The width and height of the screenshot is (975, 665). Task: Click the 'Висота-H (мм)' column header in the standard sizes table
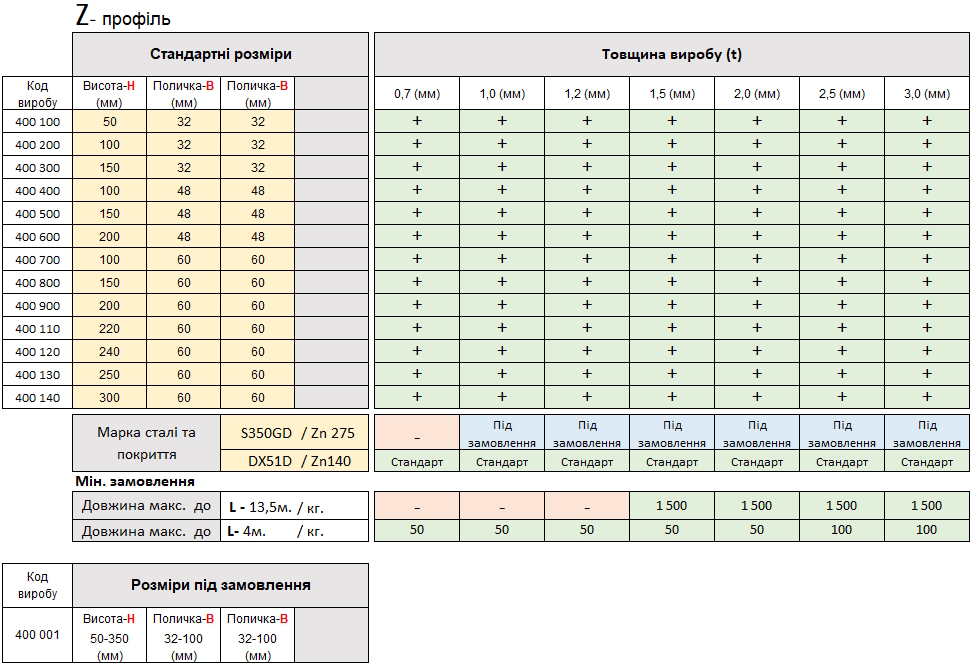(109, 94)
